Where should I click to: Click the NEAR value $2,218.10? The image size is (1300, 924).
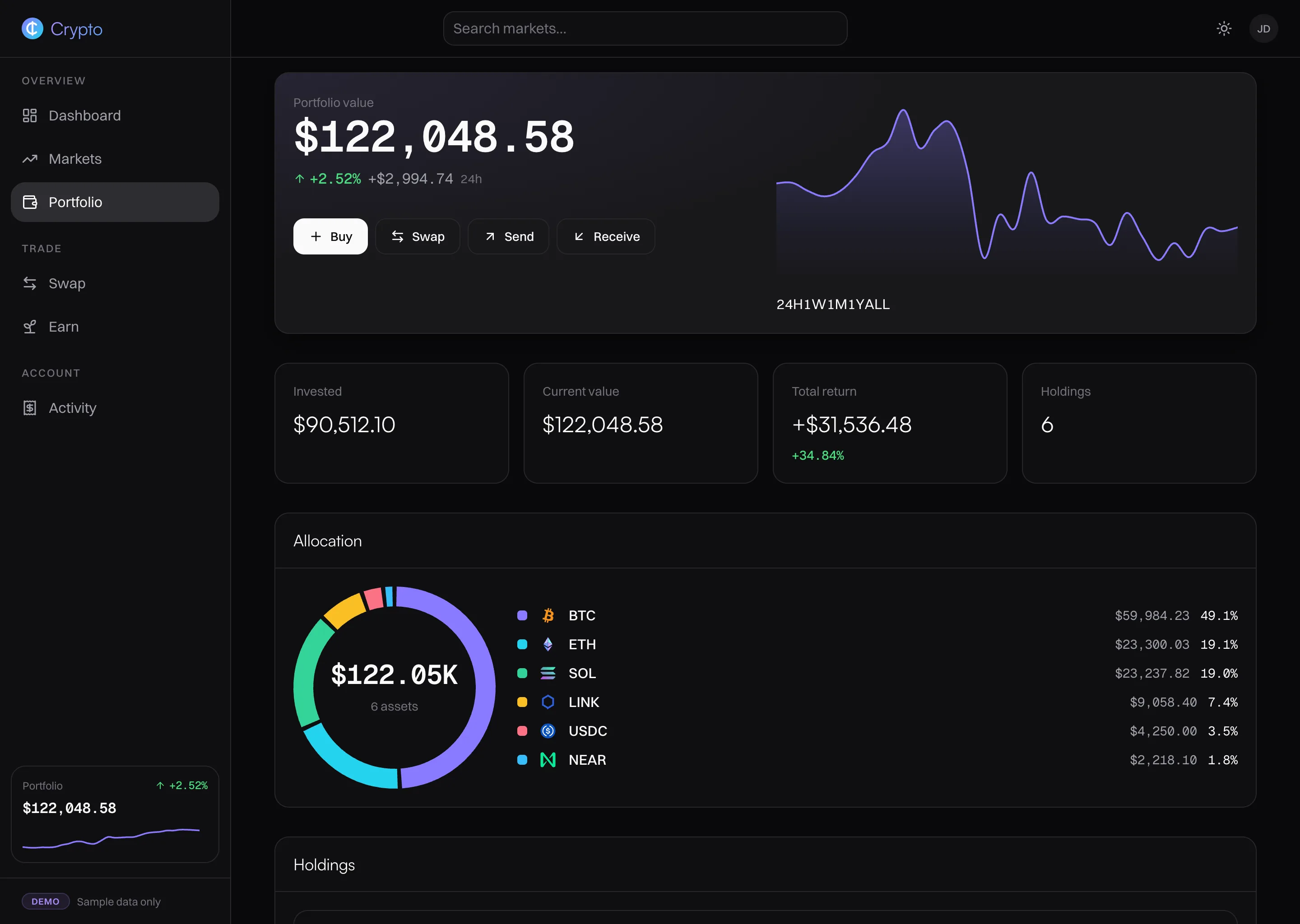[1163, 760]
